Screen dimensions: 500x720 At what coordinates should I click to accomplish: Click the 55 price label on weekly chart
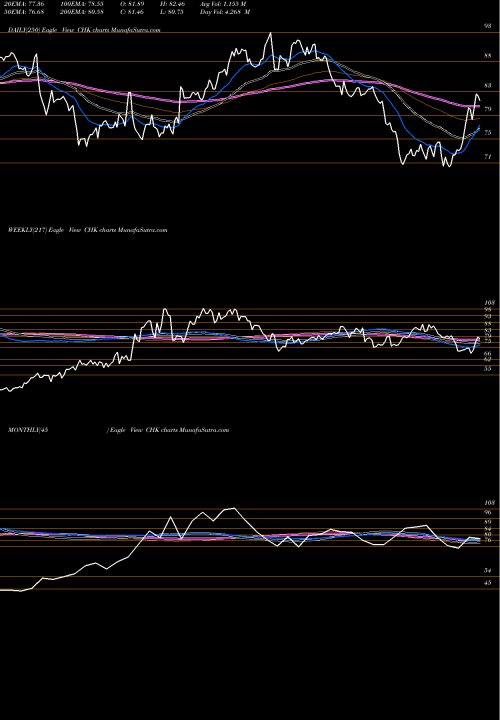[x=488, y=369]
